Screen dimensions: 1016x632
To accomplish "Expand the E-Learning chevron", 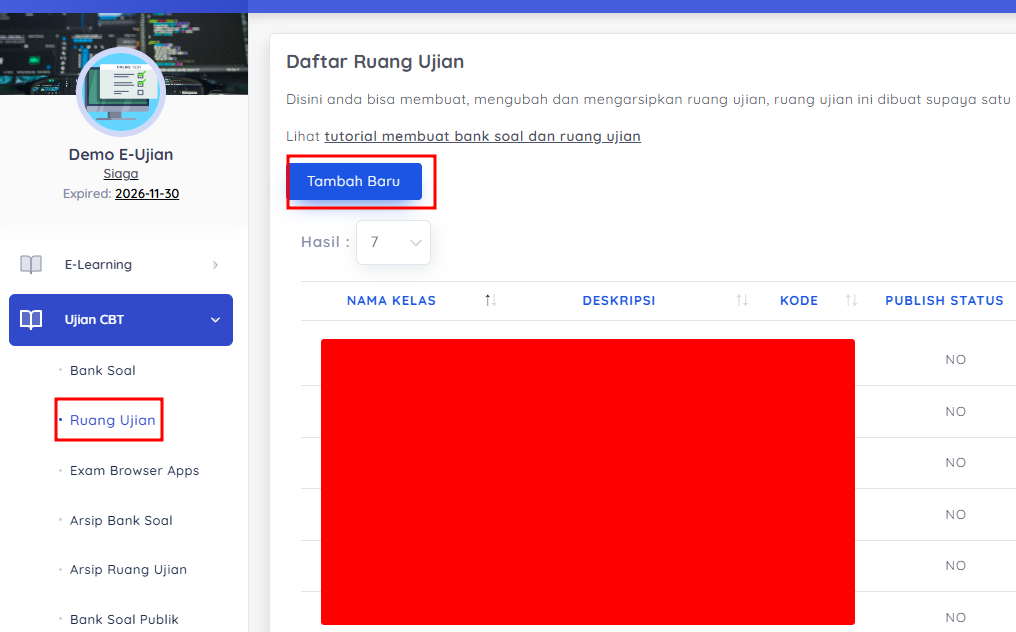I will pos(215,264).
